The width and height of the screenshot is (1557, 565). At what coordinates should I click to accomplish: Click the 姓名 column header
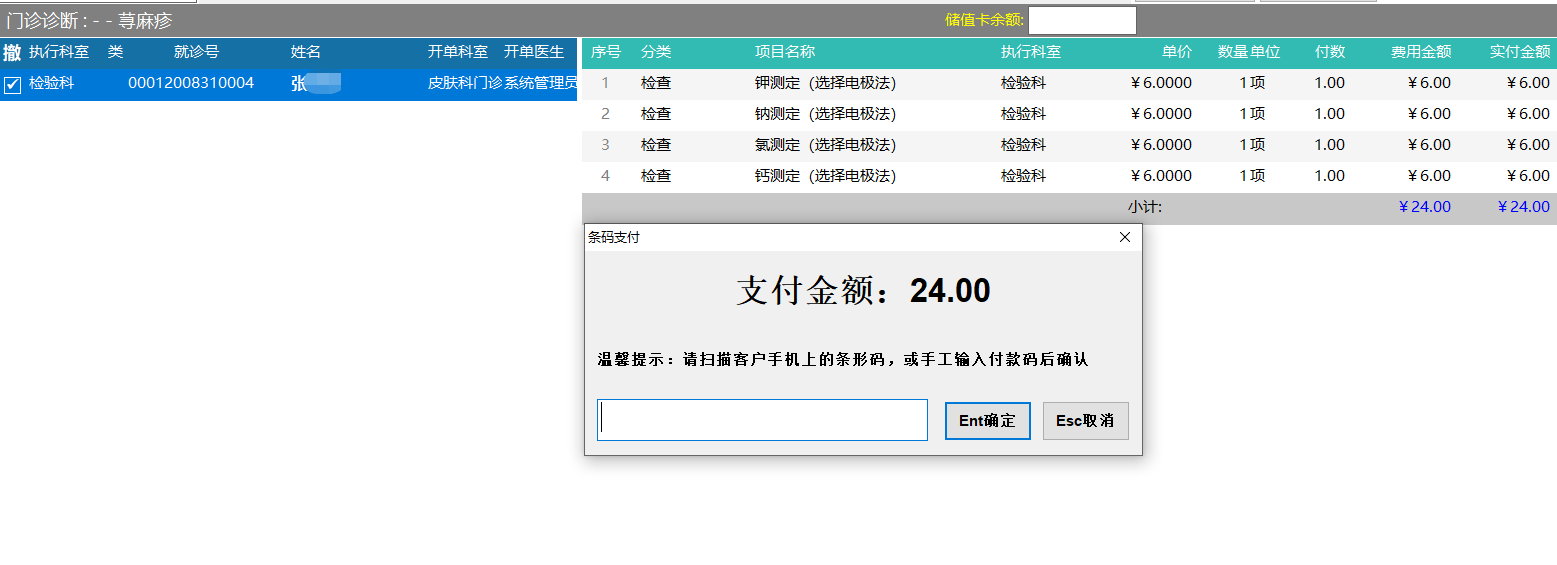(306, 52)
